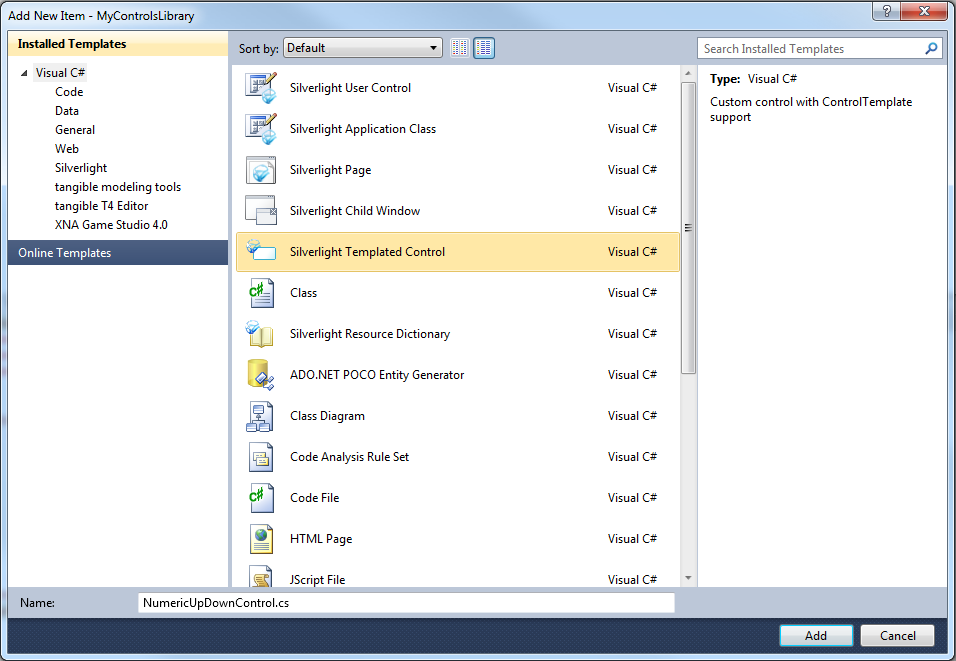Open the Sort by Default dropdown
The width and height of the screenshot is (956, 661).
362,48
